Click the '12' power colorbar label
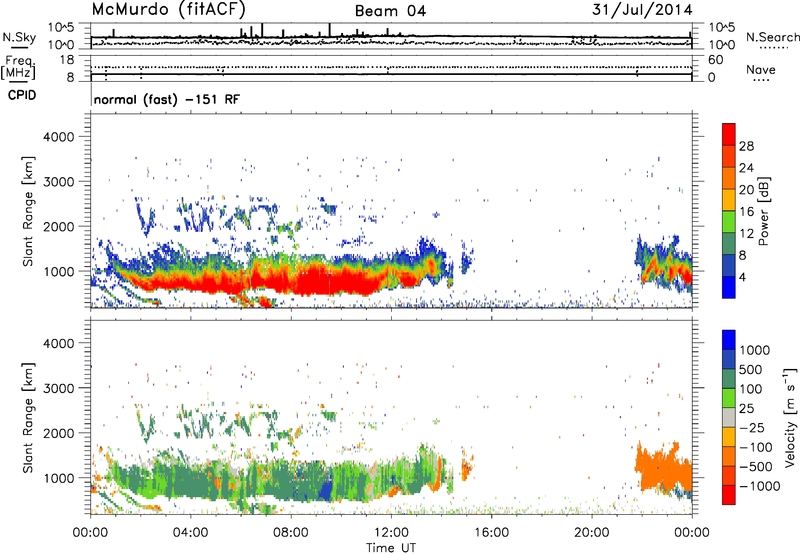 point(746,234)
